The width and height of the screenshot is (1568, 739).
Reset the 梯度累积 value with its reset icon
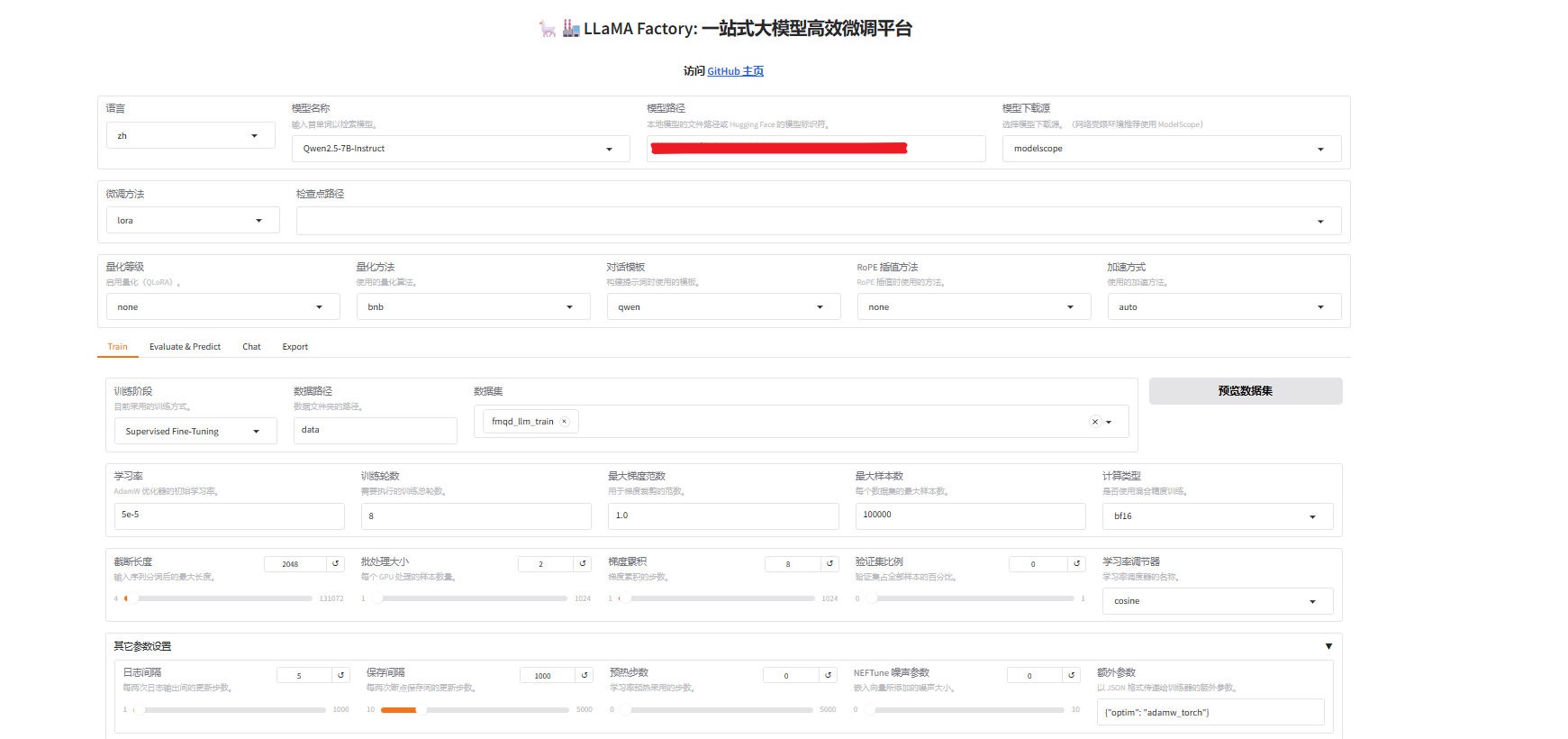(830, 564)
